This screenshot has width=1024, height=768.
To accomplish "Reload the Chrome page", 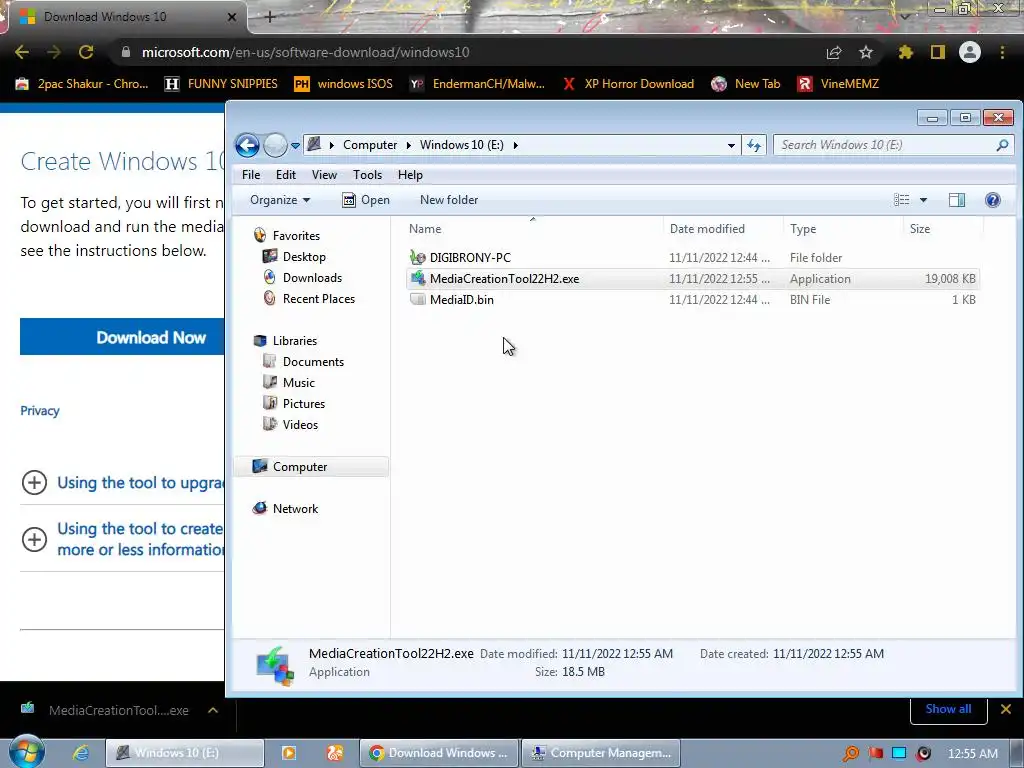I will (86, 52).
